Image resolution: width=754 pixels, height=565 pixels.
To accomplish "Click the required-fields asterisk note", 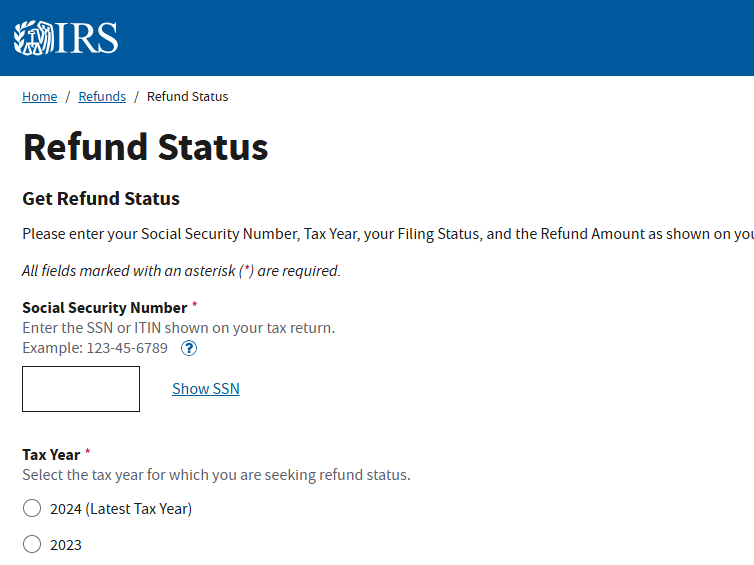I will point(181,271).
